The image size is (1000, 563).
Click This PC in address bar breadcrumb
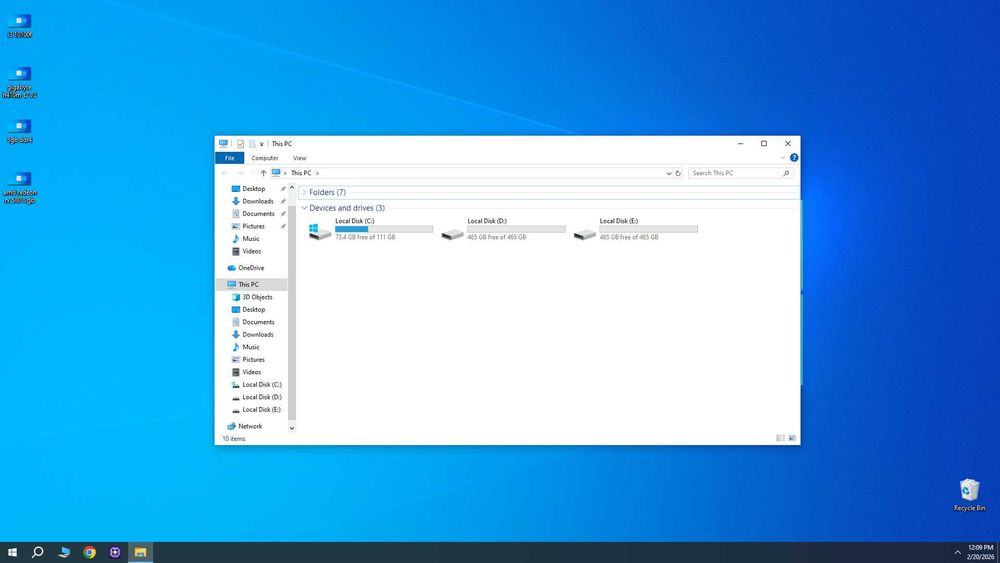point(301,173)
